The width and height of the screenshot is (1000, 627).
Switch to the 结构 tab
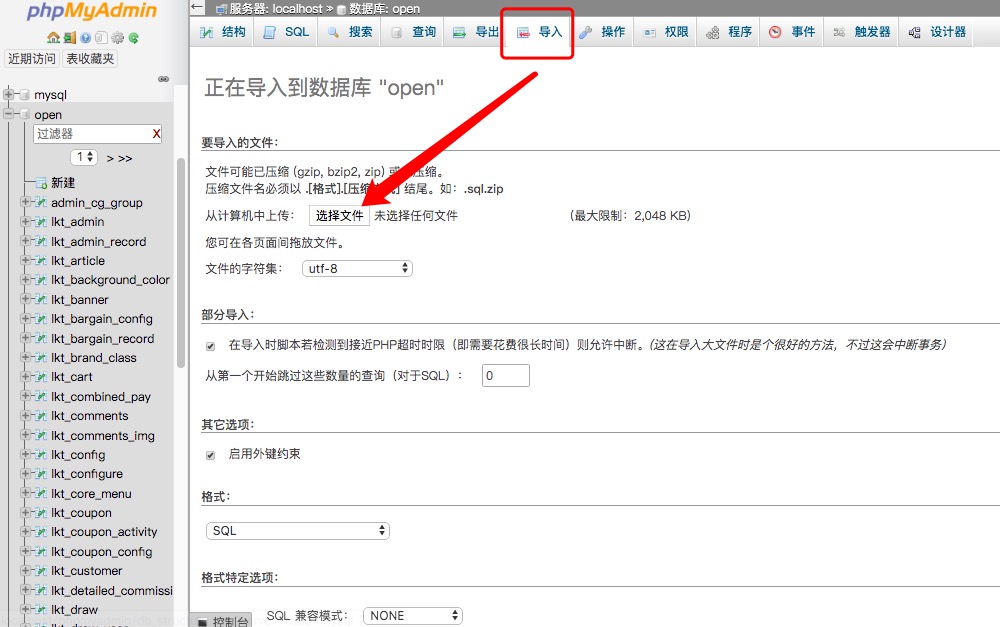point(222,32)
